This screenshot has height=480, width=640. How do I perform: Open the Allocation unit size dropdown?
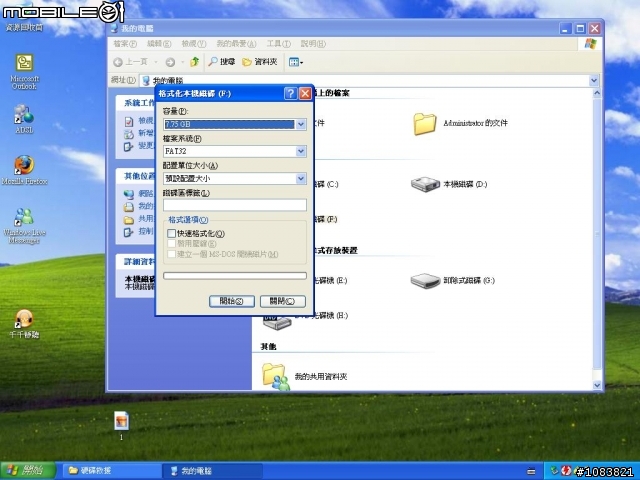click(301, 178)
